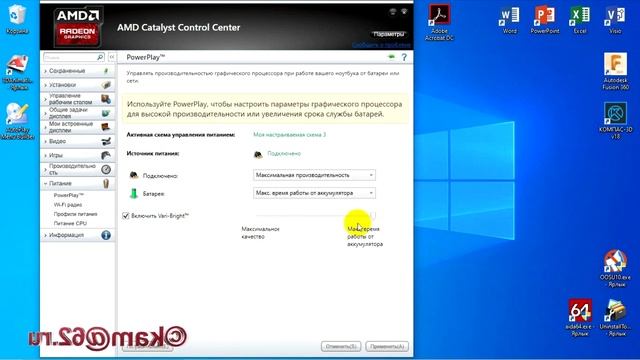
Task: Select Питание CPU under Питание
Action: (70, 223)
